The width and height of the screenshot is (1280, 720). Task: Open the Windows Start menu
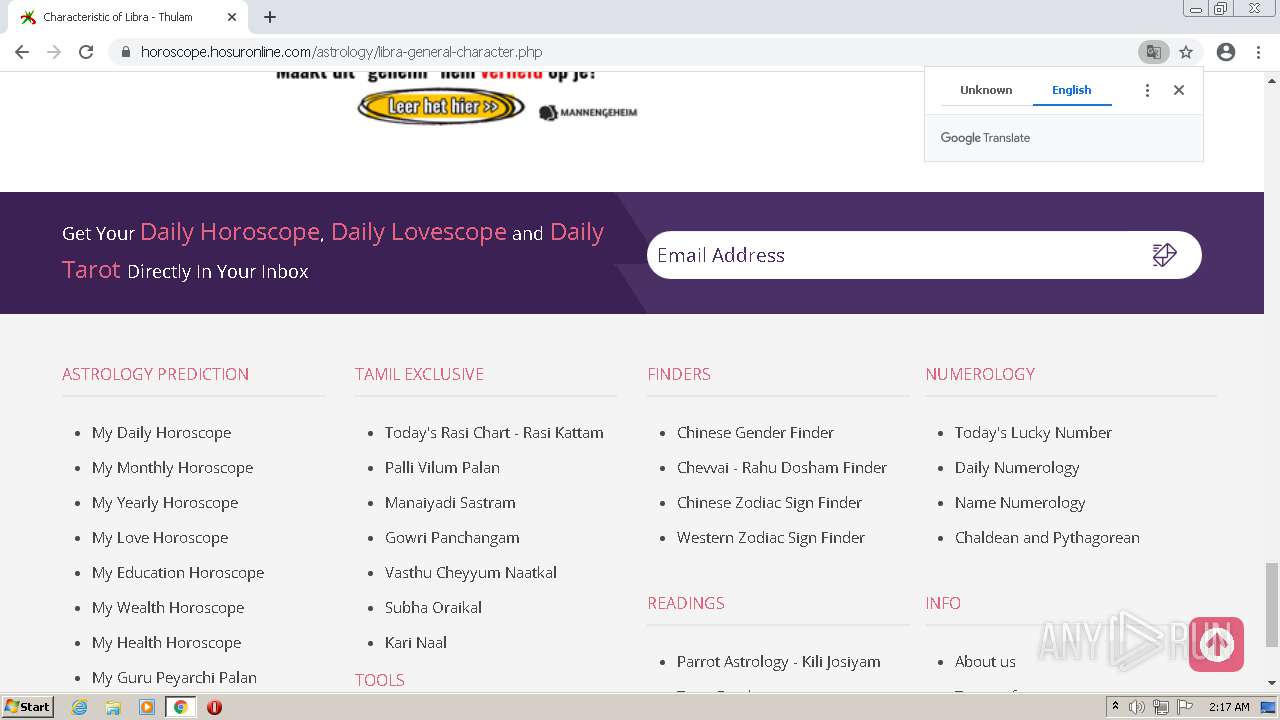click(28, 707)
